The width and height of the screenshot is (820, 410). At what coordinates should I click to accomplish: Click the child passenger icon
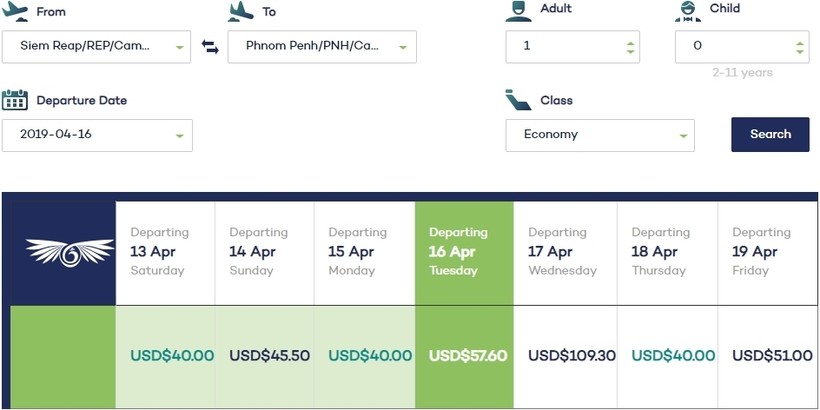[x=687, y=10]
